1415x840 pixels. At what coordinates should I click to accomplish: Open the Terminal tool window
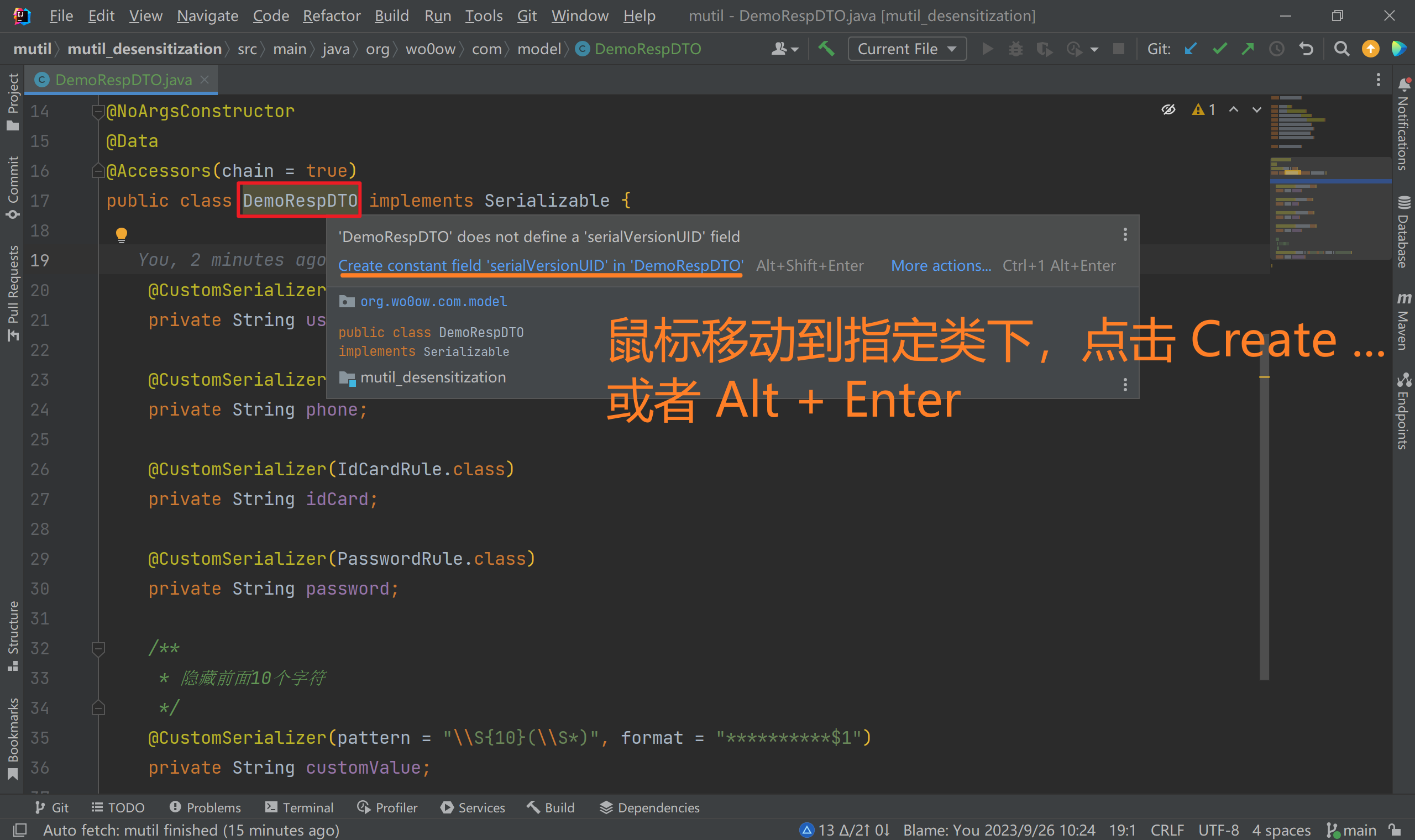pyautogui.click(x=300, y=807)
